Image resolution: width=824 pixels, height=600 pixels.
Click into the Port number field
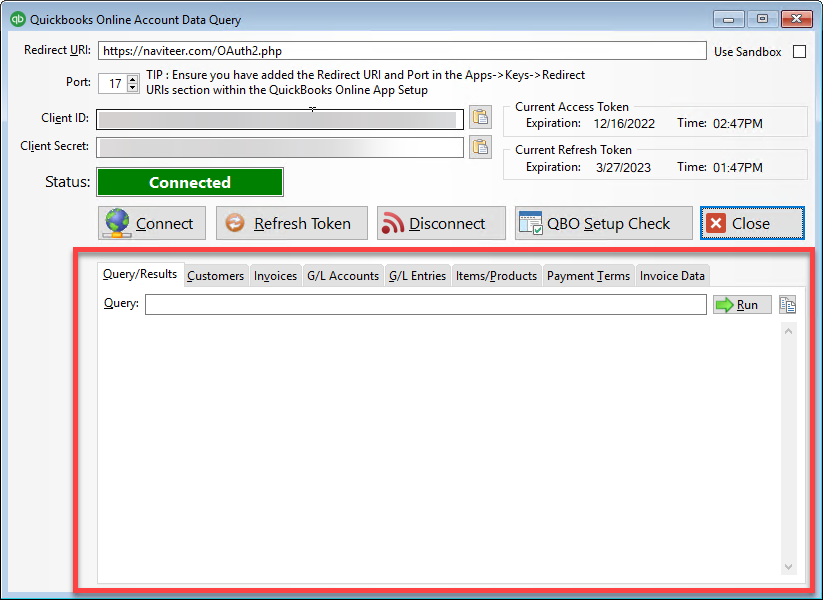113,83
